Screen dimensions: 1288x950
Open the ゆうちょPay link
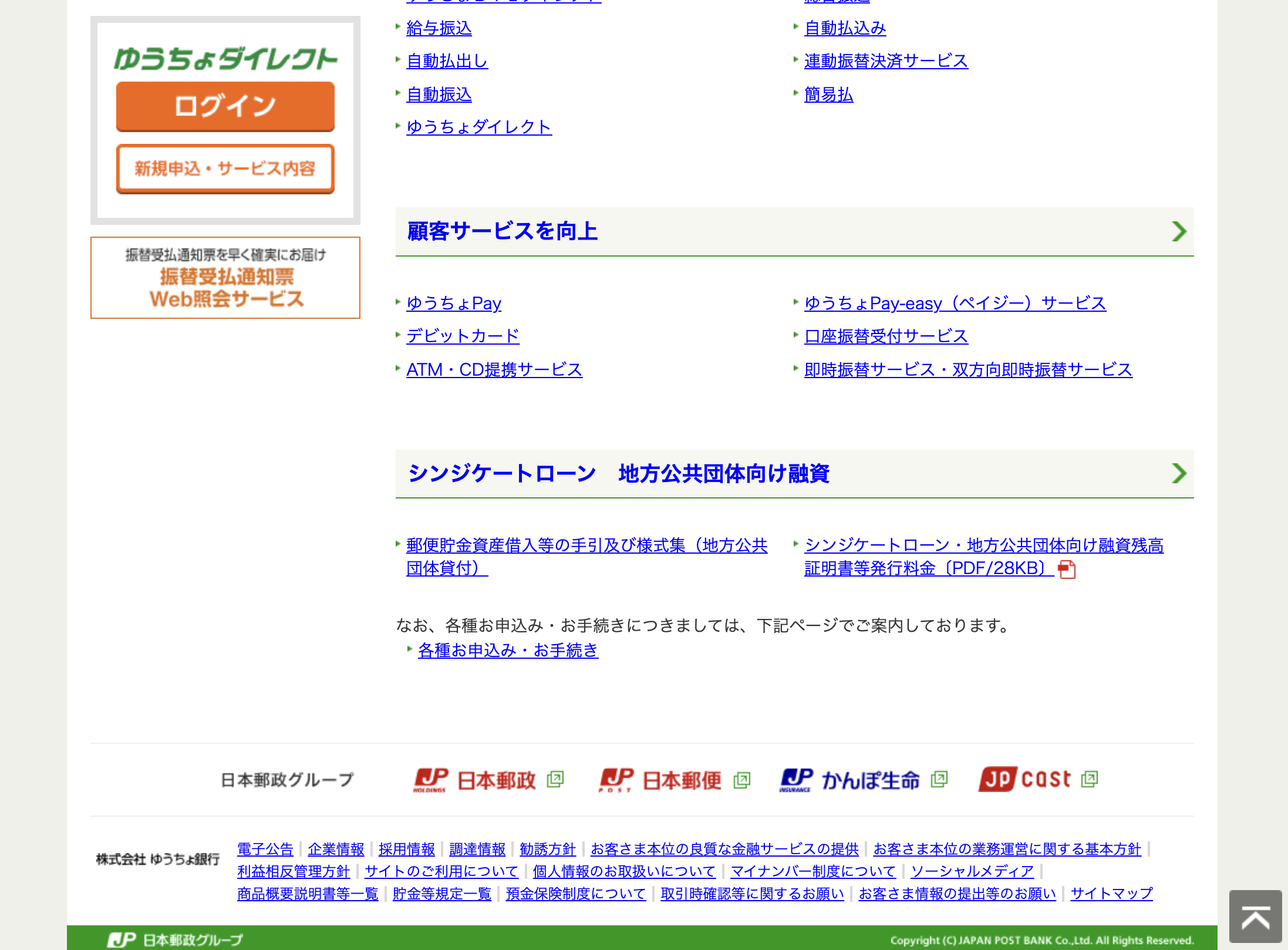[x=453, y=303]
